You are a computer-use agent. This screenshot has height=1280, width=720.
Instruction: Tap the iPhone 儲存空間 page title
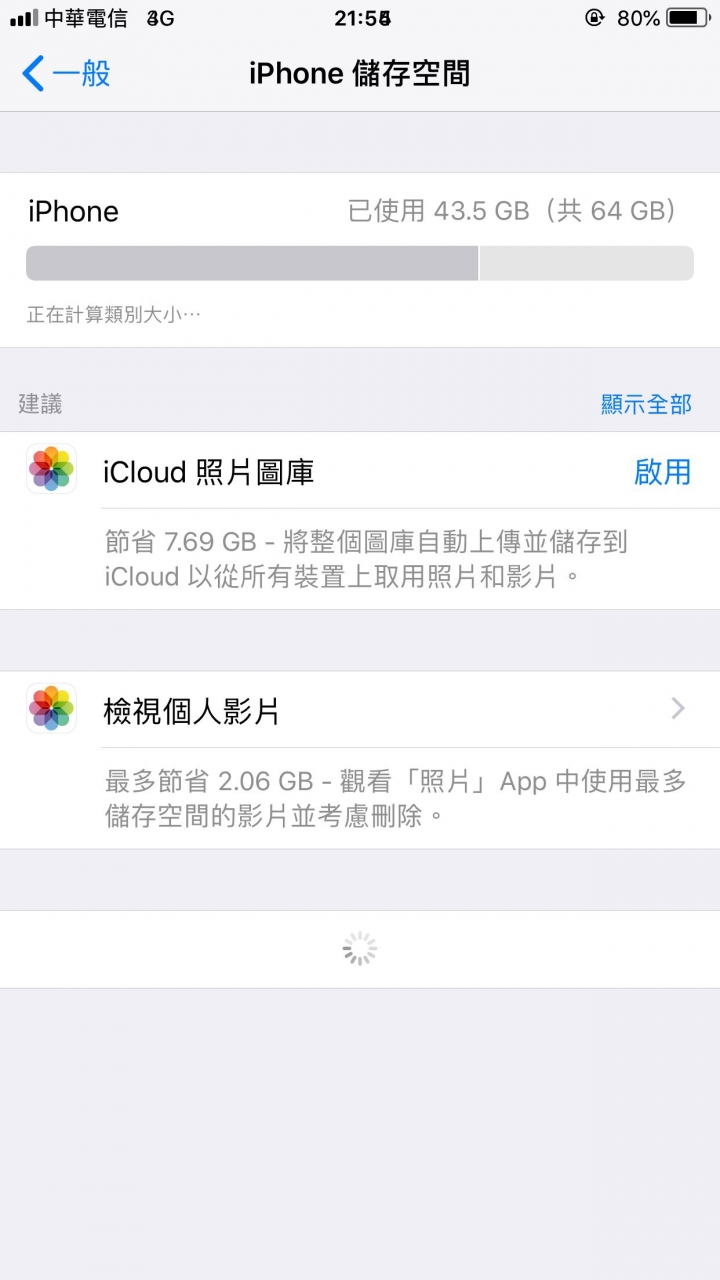[x=359, y=74]
